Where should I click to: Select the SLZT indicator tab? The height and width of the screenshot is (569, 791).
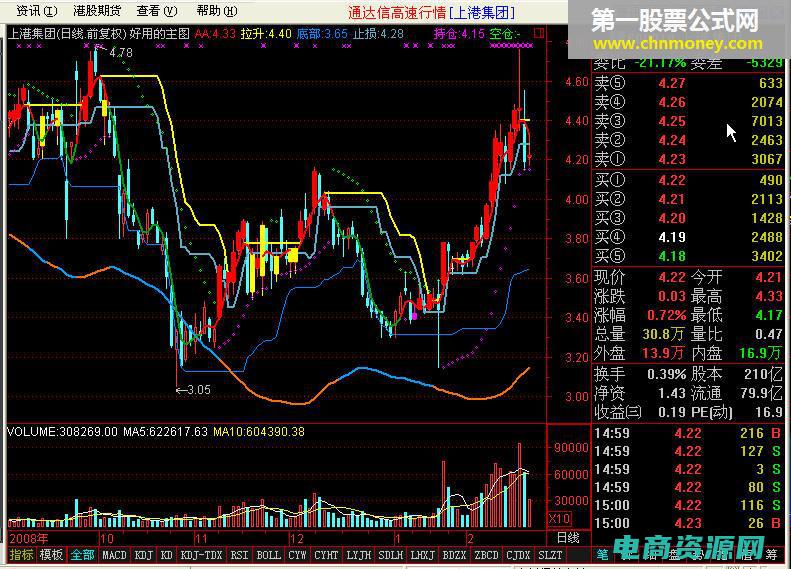coord(550,555)
